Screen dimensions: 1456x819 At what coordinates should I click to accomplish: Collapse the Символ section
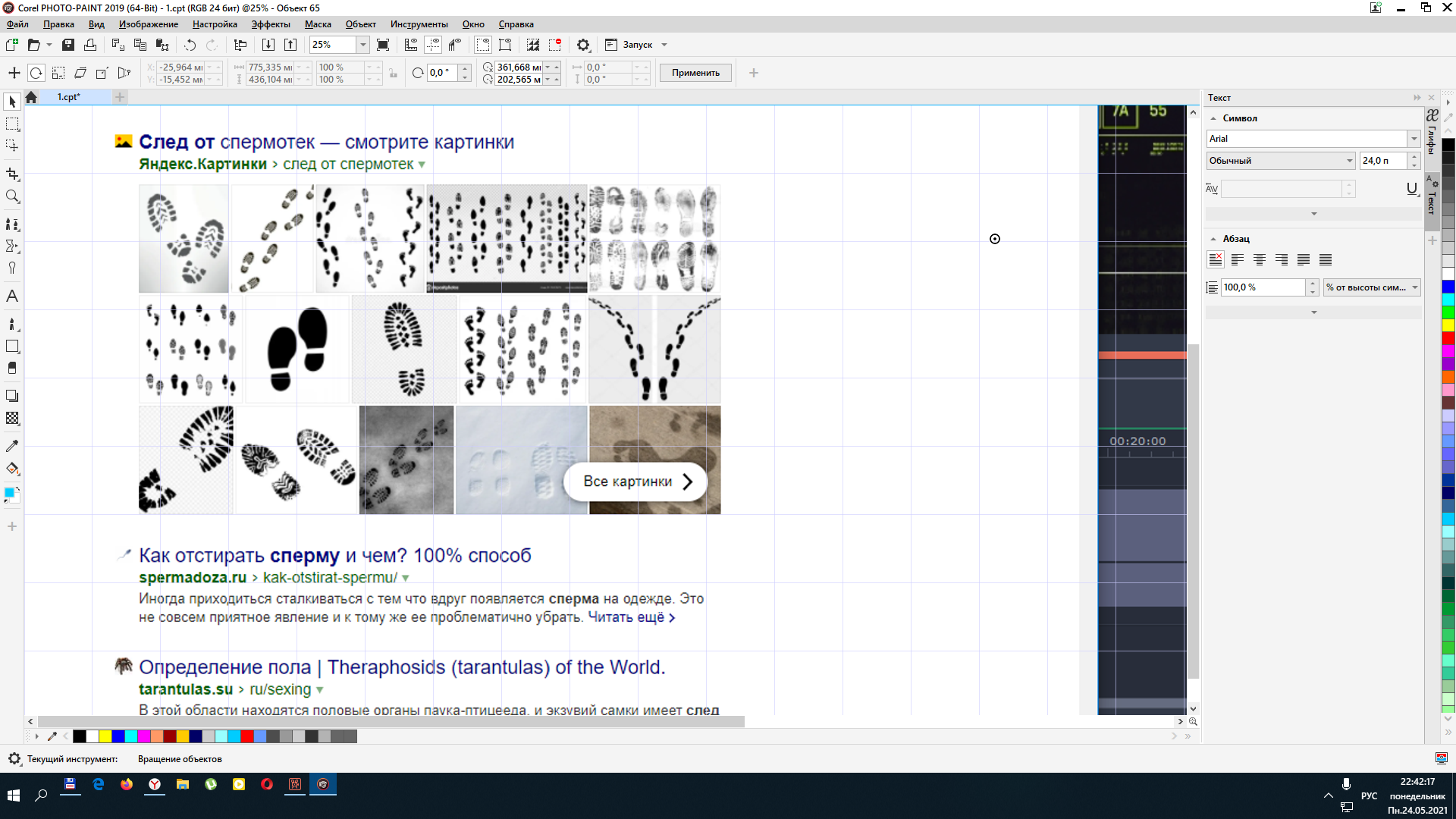pyautogui.click(x=1213, y=118)
